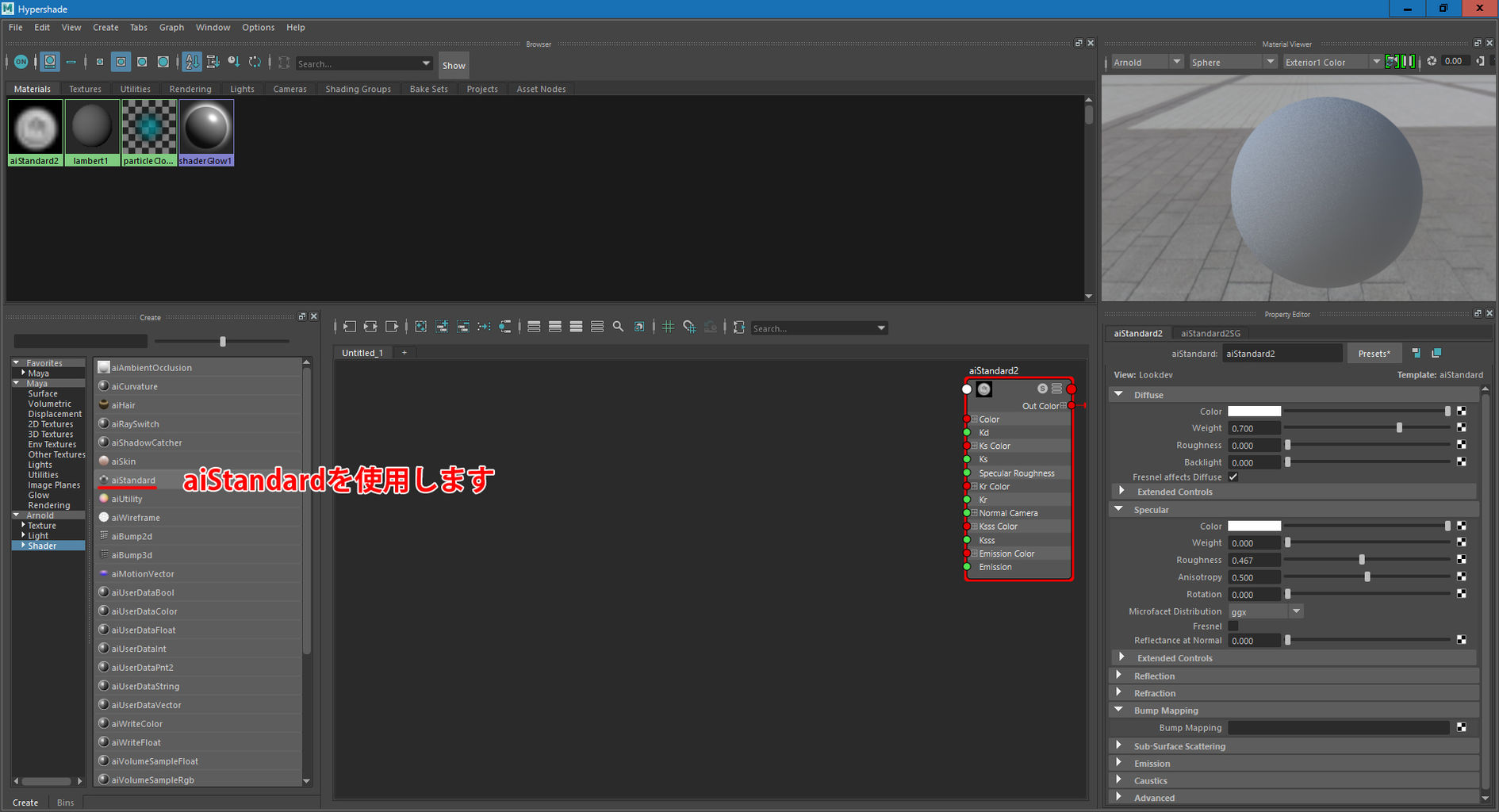Click the Diffuse Color white swatch
This screenshot has width=1499, height=812.
1254,411
